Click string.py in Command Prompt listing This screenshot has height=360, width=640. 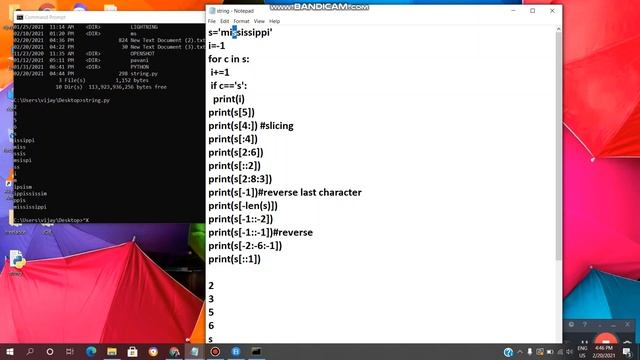144,74
